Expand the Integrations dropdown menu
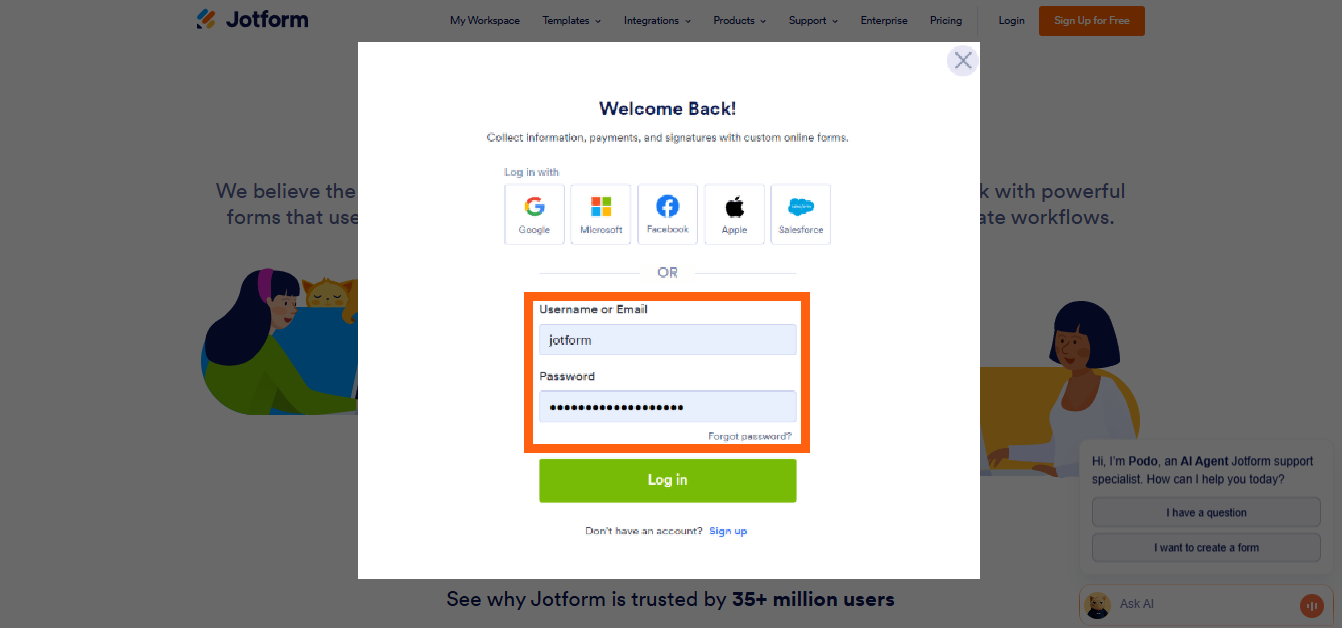This screenshot has width=1342, height=628. coord(657,20)
